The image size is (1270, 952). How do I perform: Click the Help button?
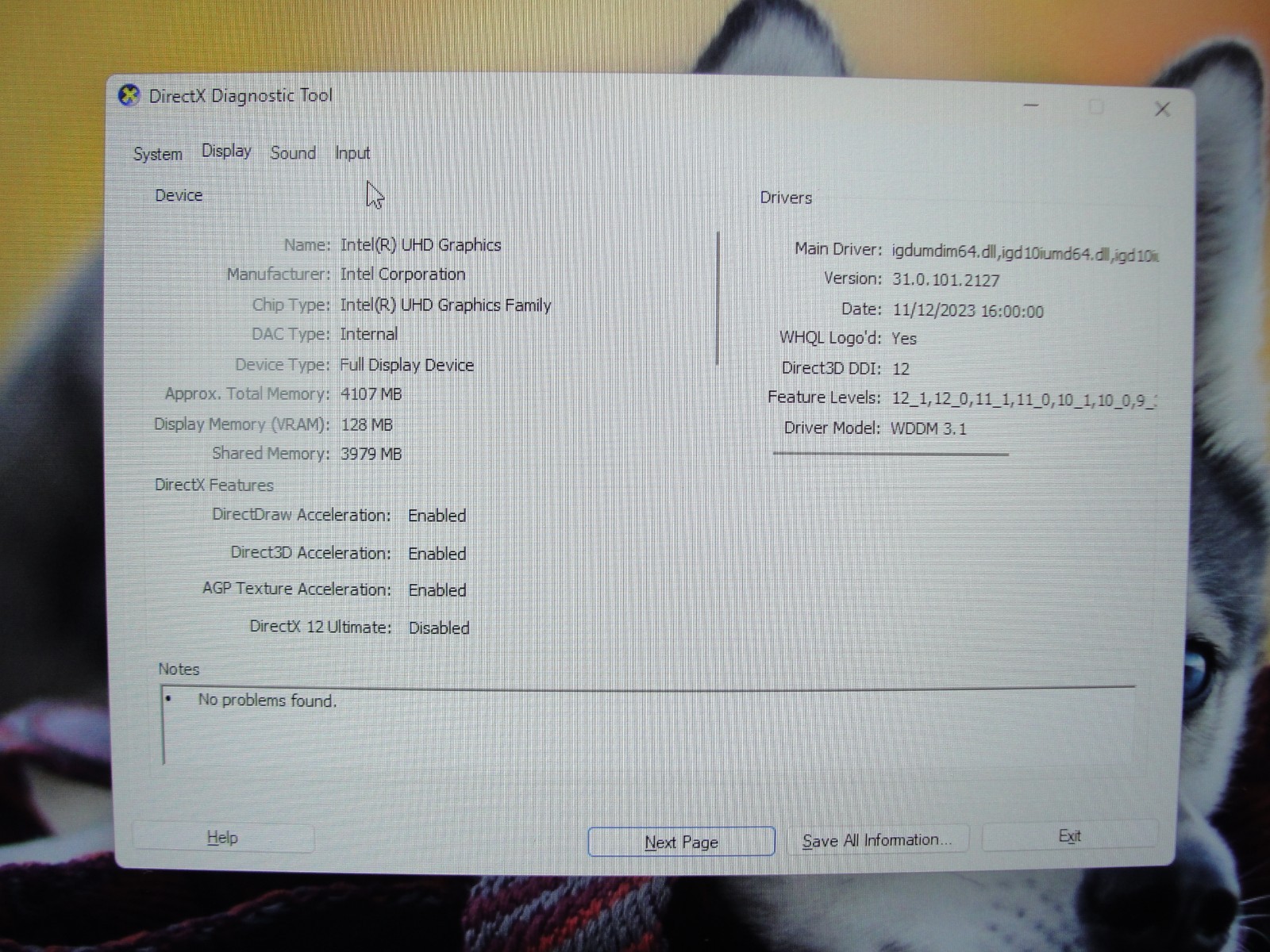pyautogui.click(x=222, y=838)
